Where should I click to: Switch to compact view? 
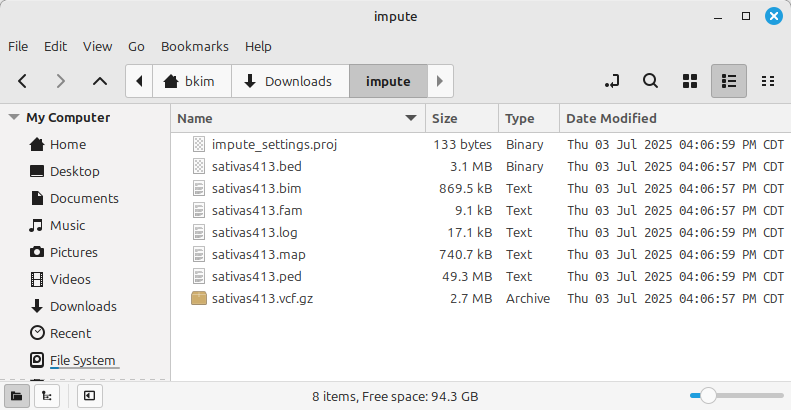click(768, 81)
